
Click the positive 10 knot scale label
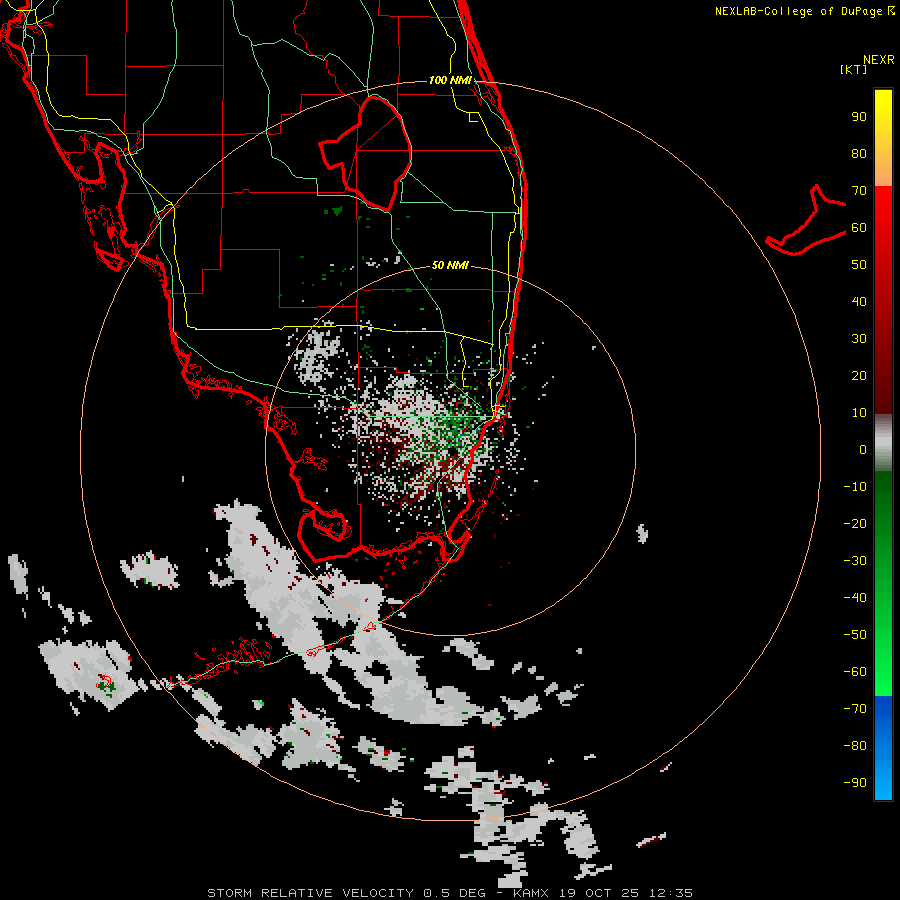tap(859, 413)
